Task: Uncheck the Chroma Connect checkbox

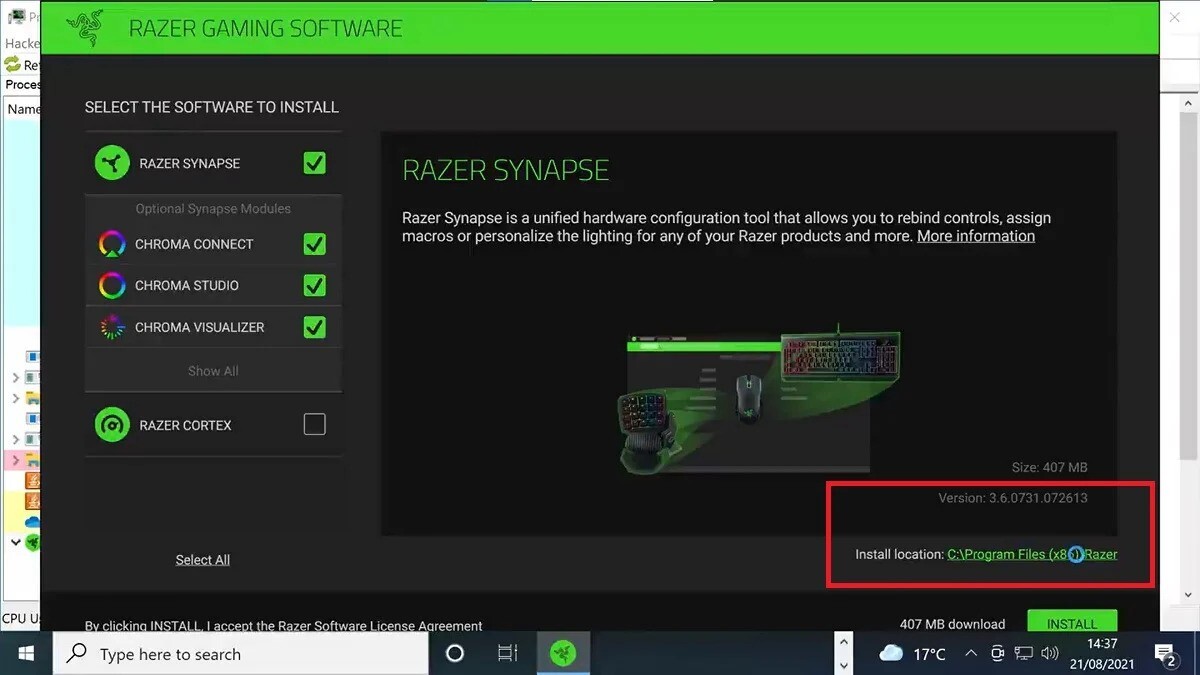Action: click(x=314, y=244)
